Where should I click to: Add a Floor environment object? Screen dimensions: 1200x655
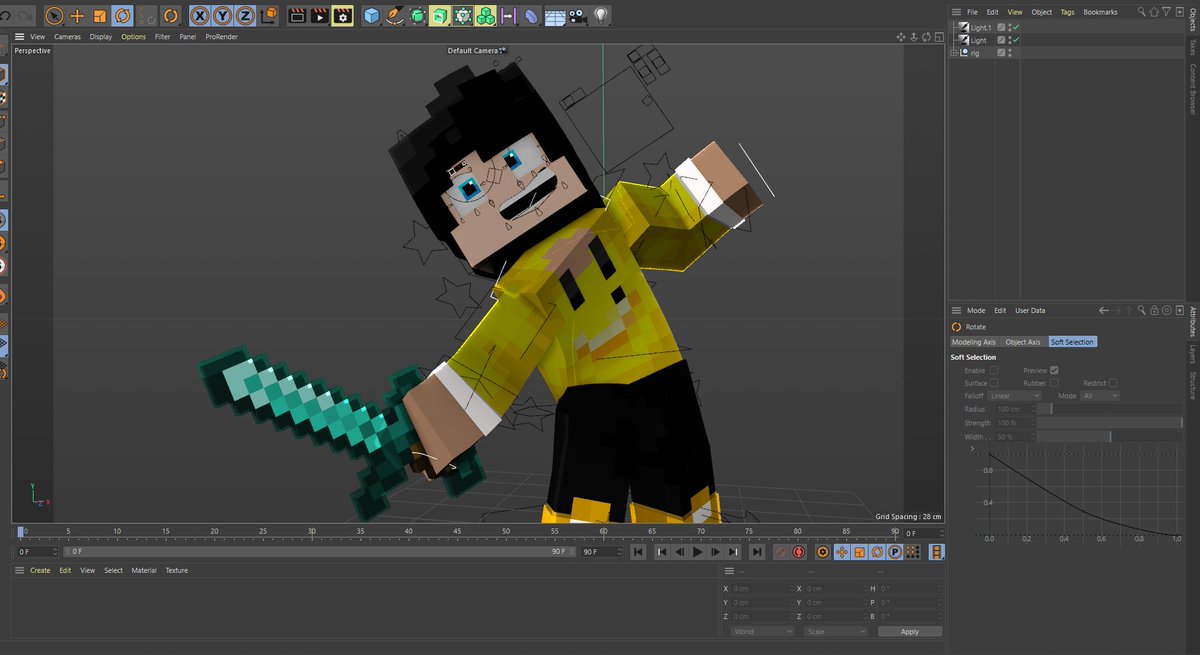pyautogui.click(x=555, y=16)
